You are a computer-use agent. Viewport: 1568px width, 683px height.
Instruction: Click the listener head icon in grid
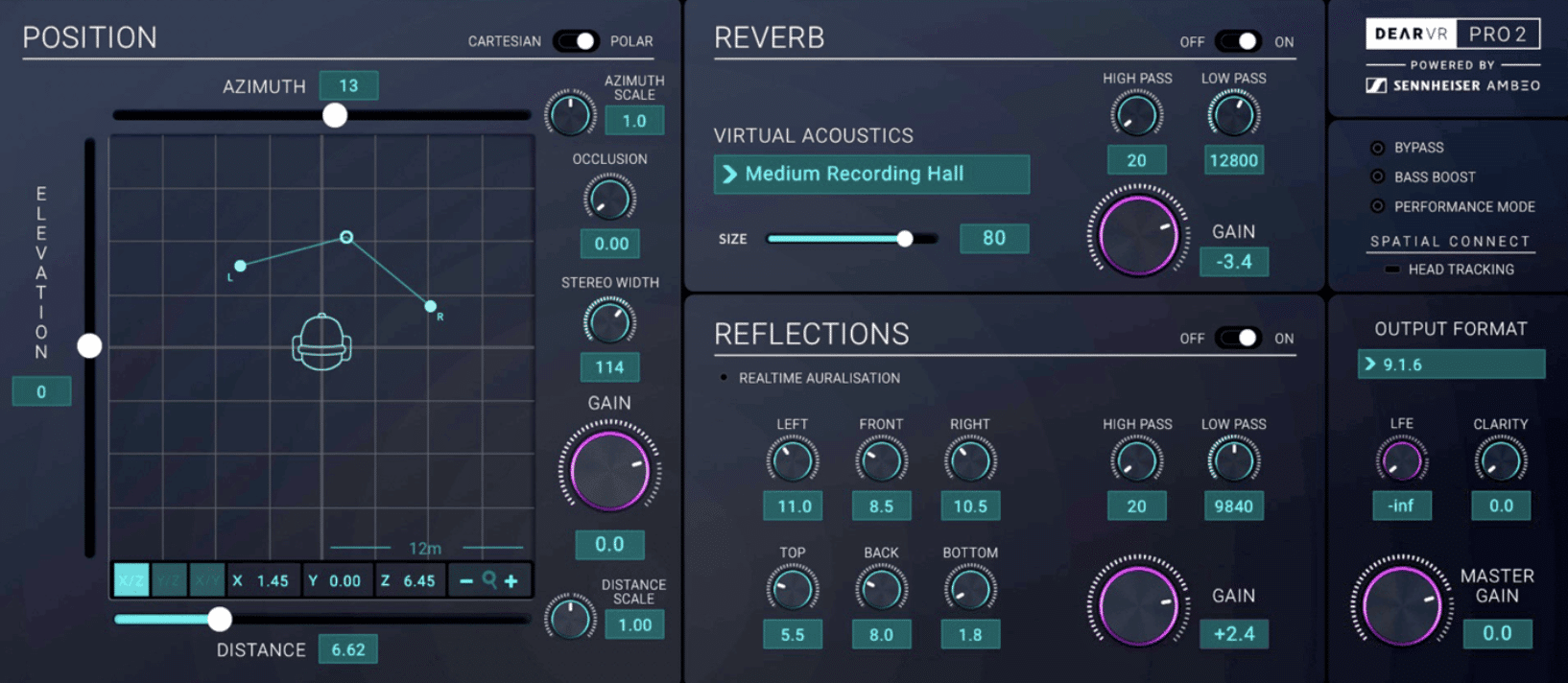coord(321,341)
